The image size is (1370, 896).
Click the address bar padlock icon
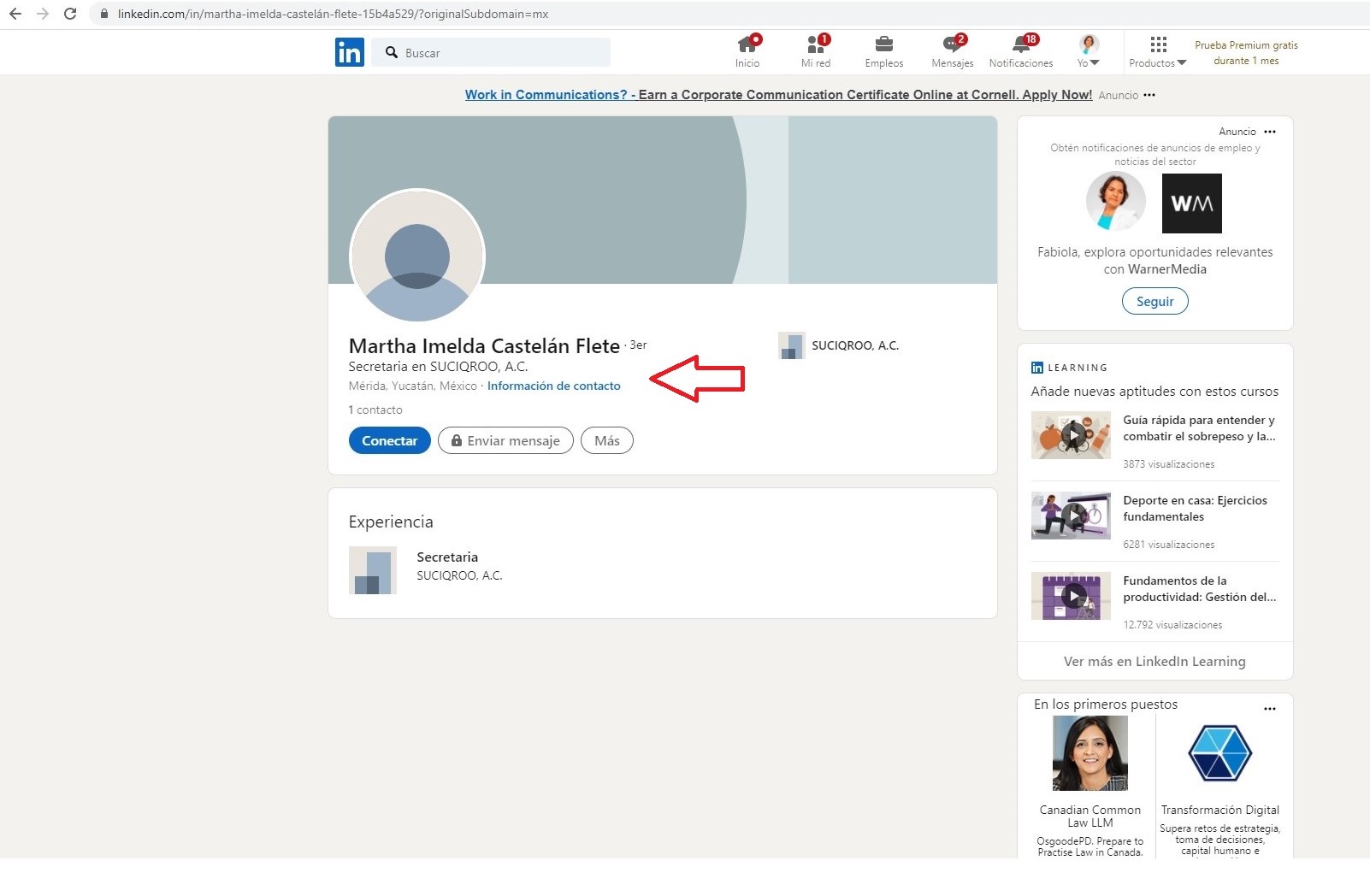tap(104, 14)
